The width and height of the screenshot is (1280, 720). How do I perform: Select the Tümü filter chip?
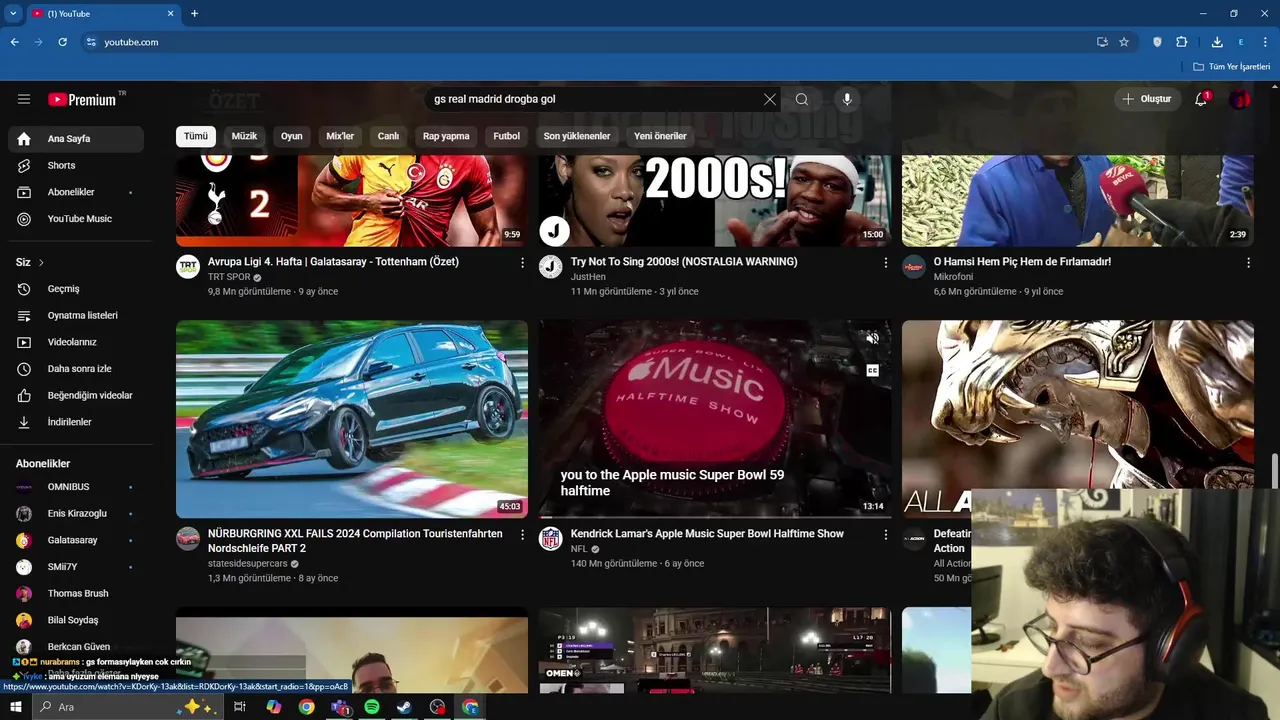click(x=196, y=136)
